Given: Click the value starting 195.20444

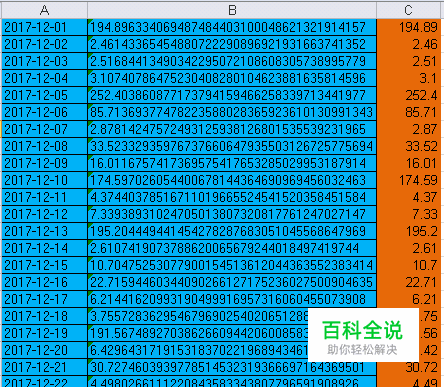Looking at the screenshot, I should [232, 231].
